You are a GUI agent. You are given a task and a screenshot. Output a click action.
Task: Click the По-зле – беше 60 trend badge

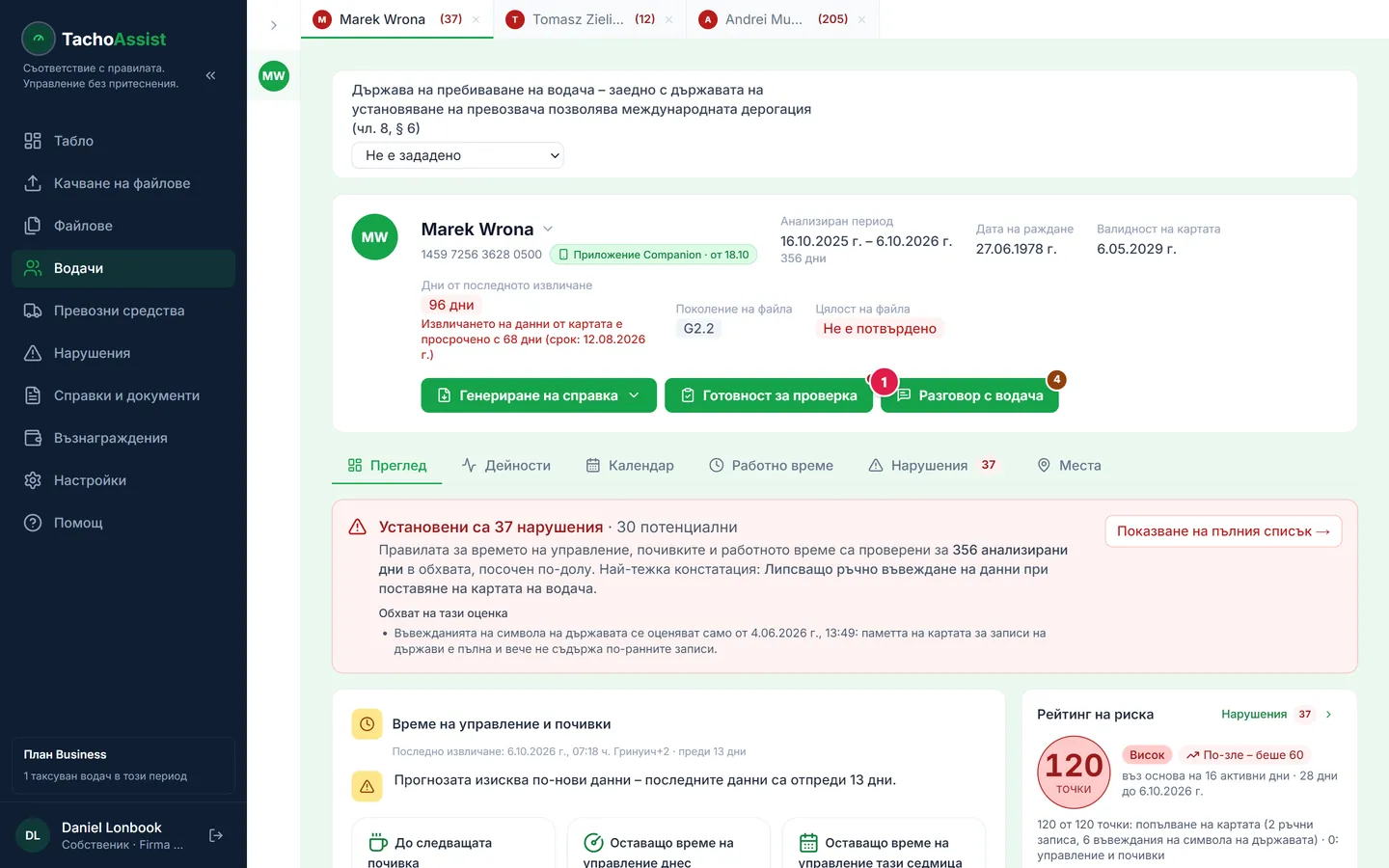coord(1245,755)
